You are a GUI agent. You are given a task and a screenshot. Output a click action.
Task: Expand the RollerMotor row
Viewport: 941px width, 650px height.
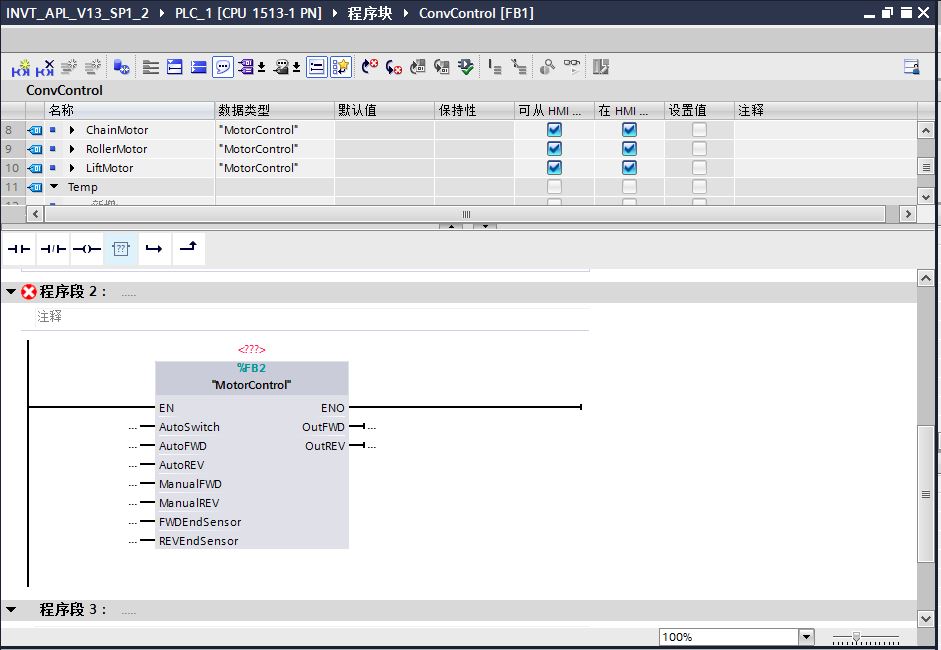tap(72, 149)
